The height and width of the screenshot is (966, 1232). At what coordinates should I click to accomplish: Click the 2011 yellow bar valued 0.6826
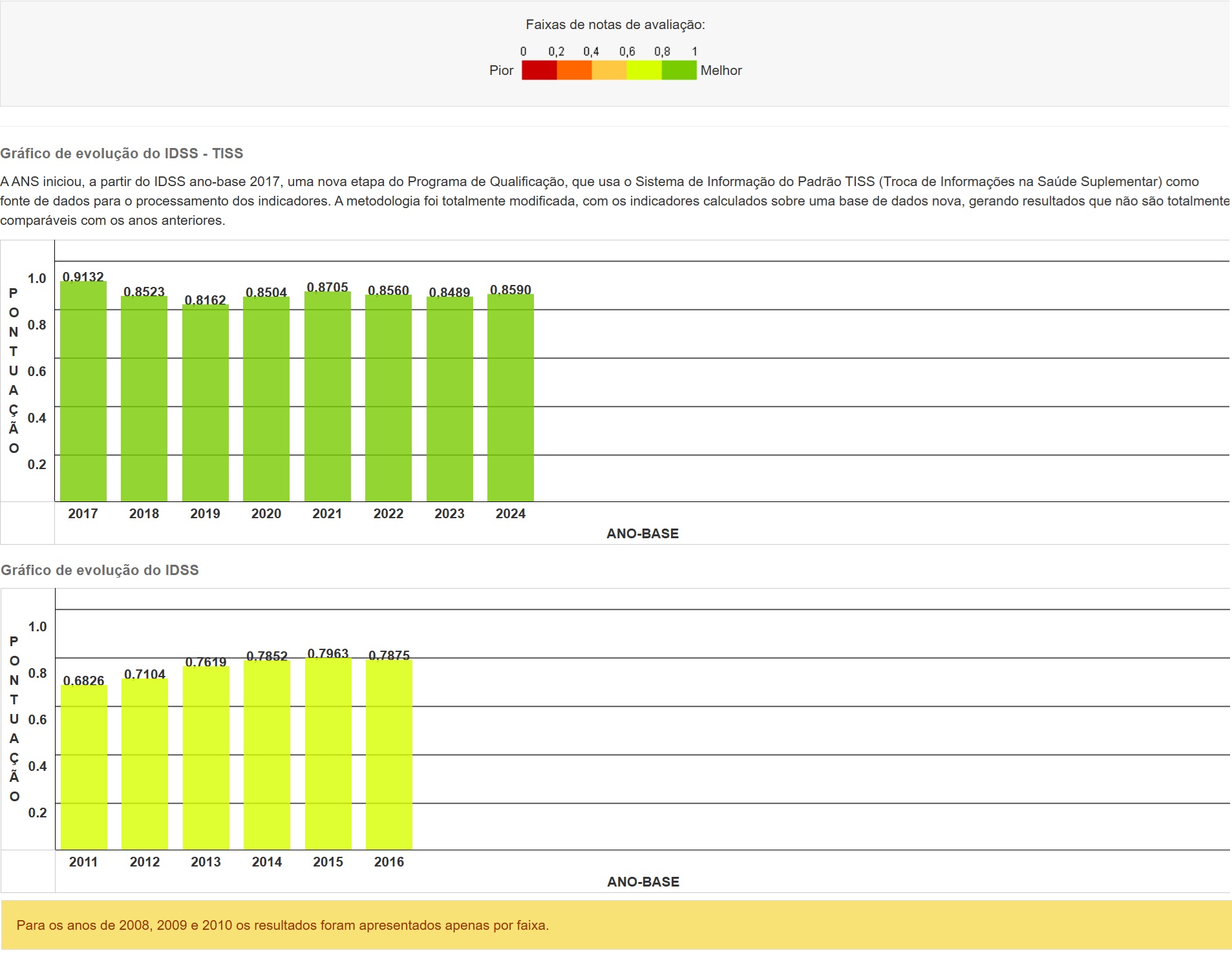point(84,768)
